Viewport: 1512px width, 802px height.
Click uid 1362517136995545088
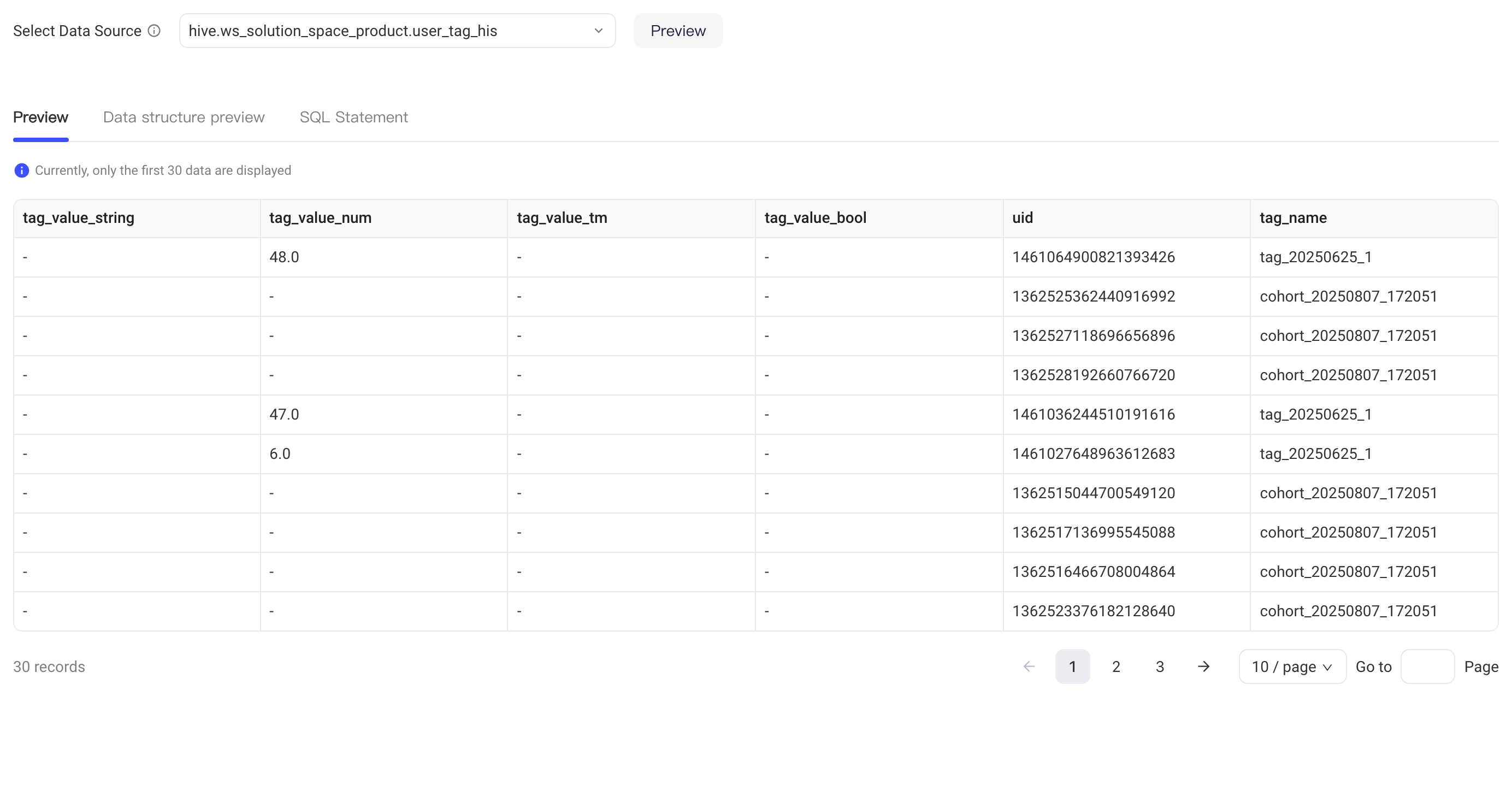click(x=1094, y=533)
